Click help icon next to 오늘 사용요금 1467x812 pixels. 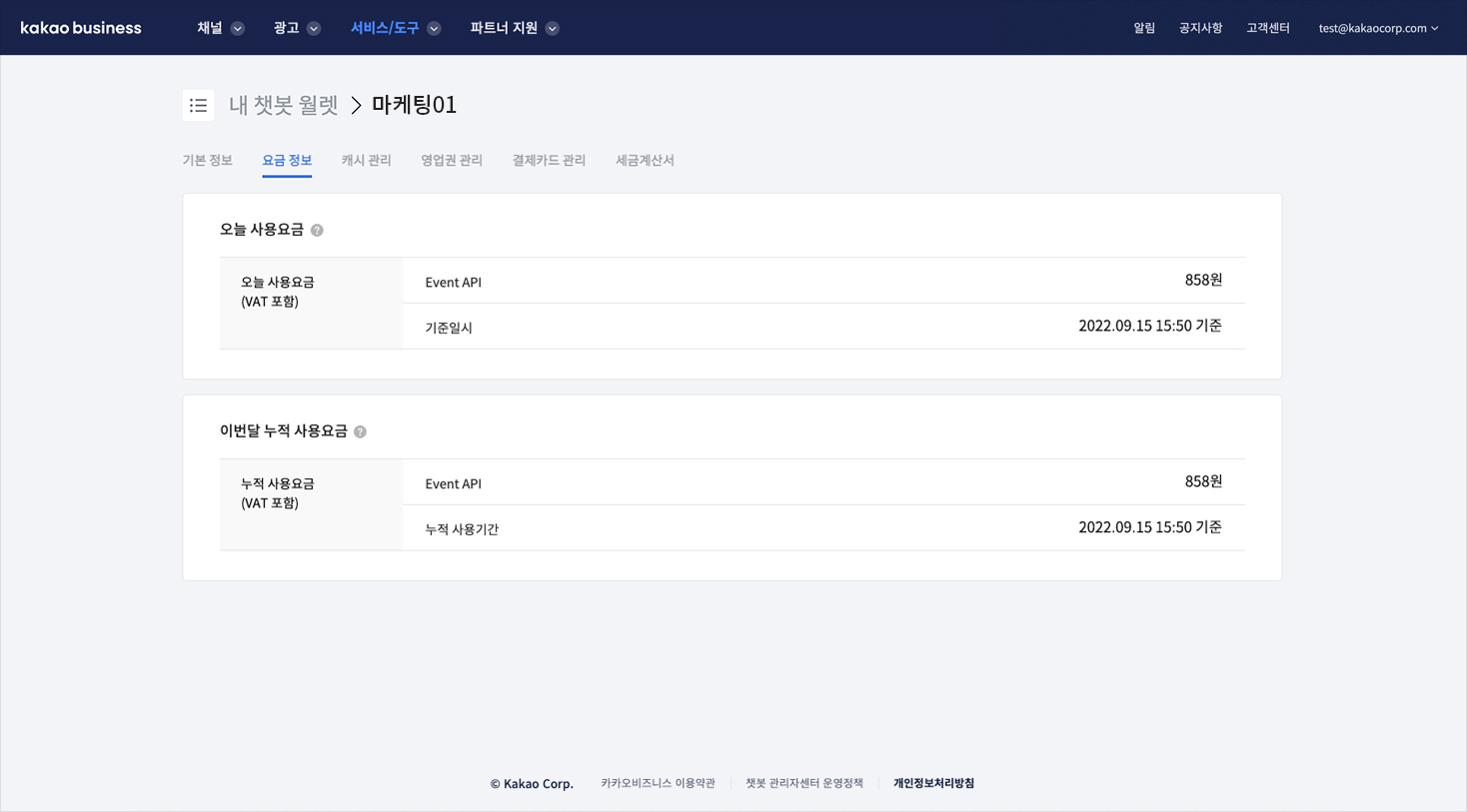point(317,231)
